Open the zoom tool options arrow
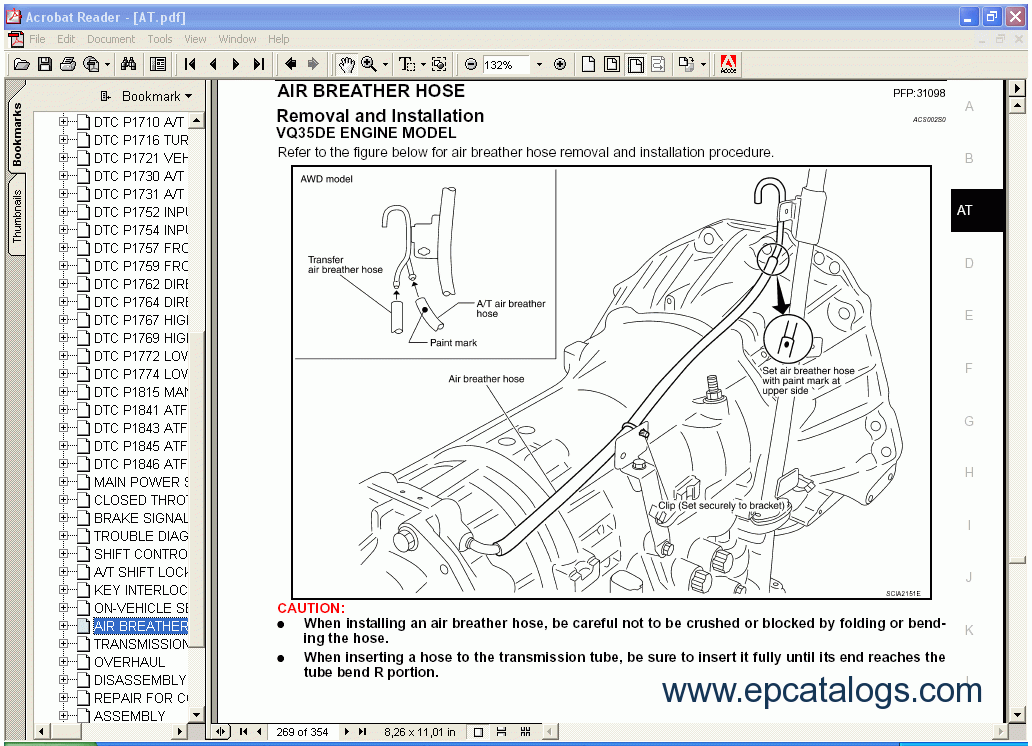Image resolution: width=1032 pixels, height=746 pixels. click(x=385, y=65)
